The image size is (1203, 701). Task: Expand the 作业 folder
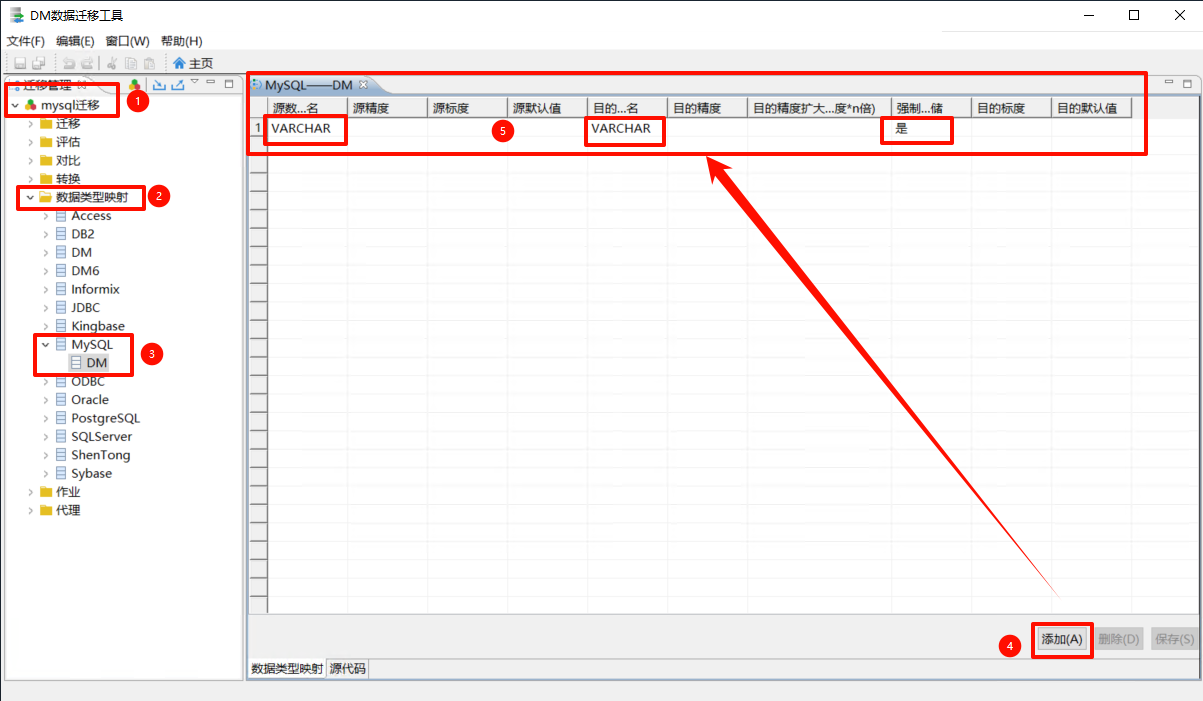click(30, 492)
